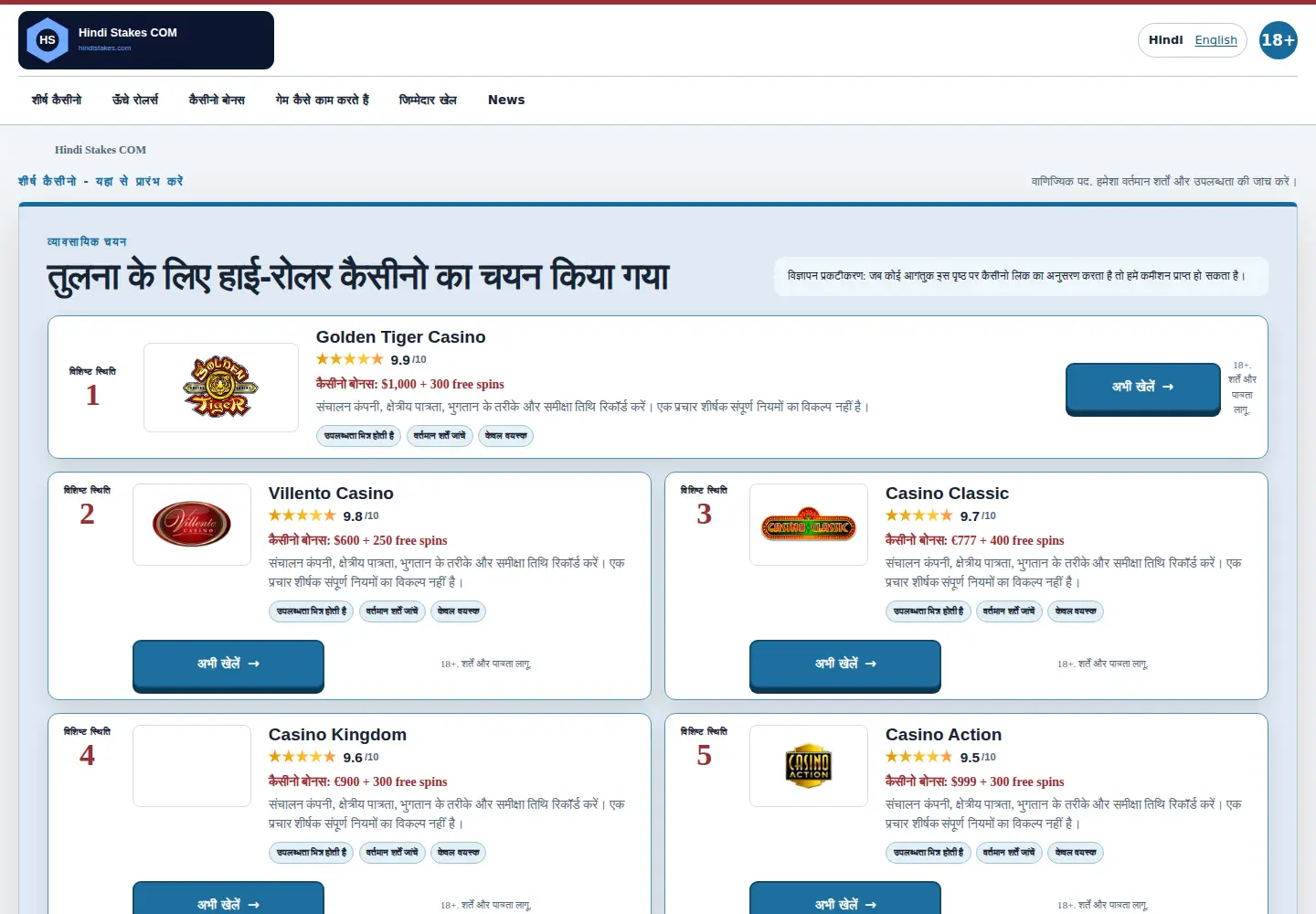
Task: Click Casino Kingdom वर्तमान शर्तें जांचें tag
Action: [392, 853]
